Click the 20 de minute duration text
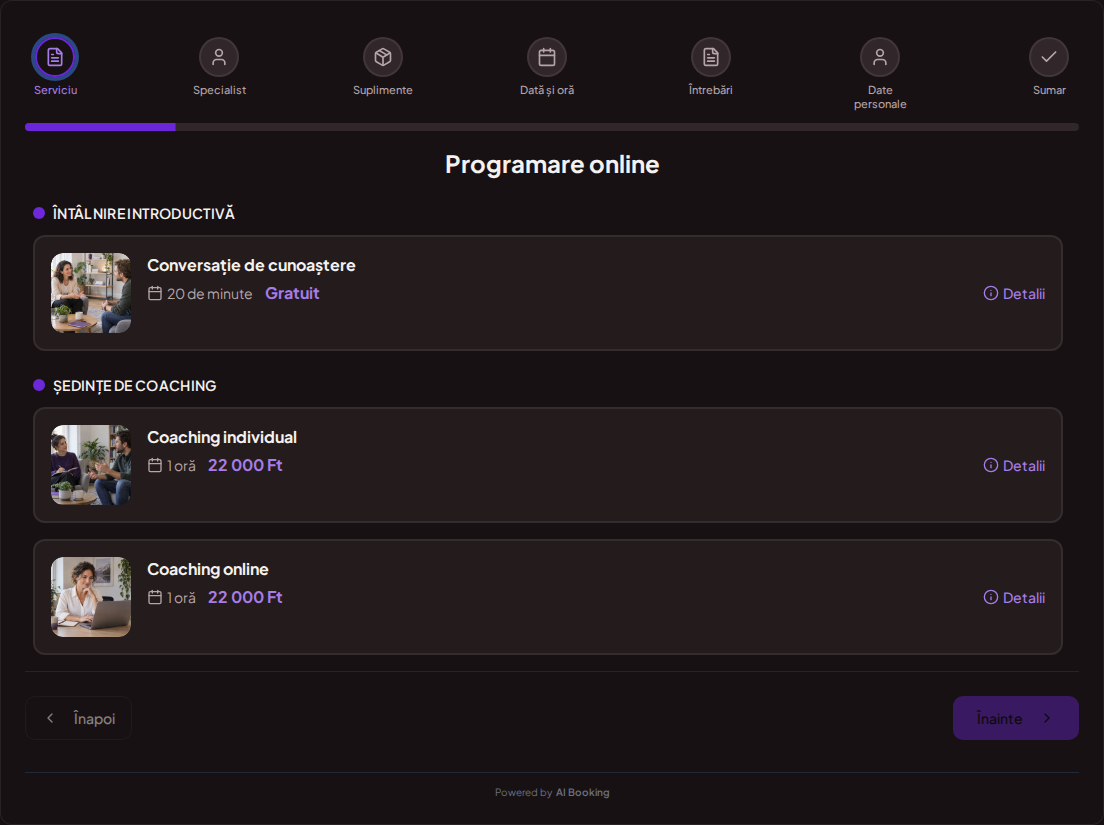This screenshot has height=825, width=1104. [209, 294]
